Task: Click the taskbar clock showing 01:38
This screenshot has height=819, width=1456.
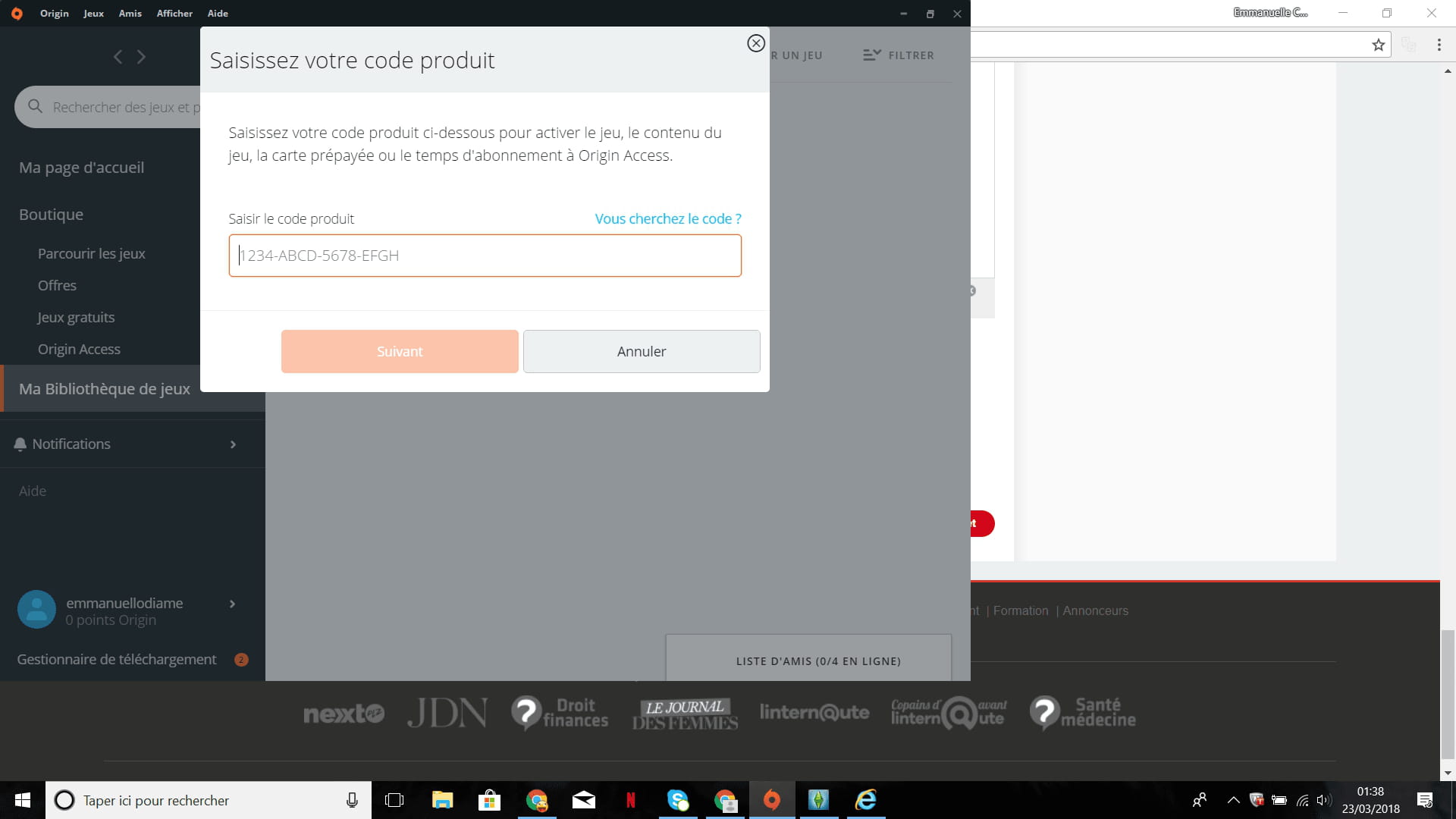Action: coord(1370,800)
